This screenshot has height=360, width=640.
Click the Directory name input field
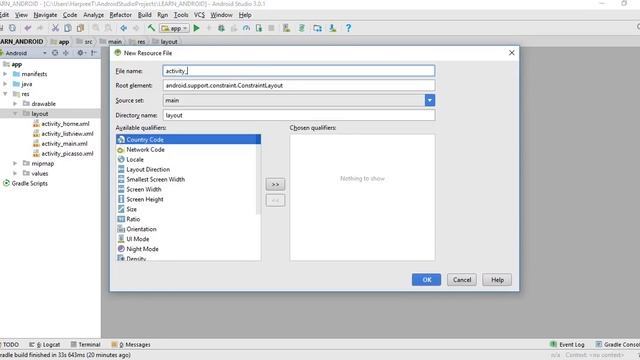(x=299, y=115)
